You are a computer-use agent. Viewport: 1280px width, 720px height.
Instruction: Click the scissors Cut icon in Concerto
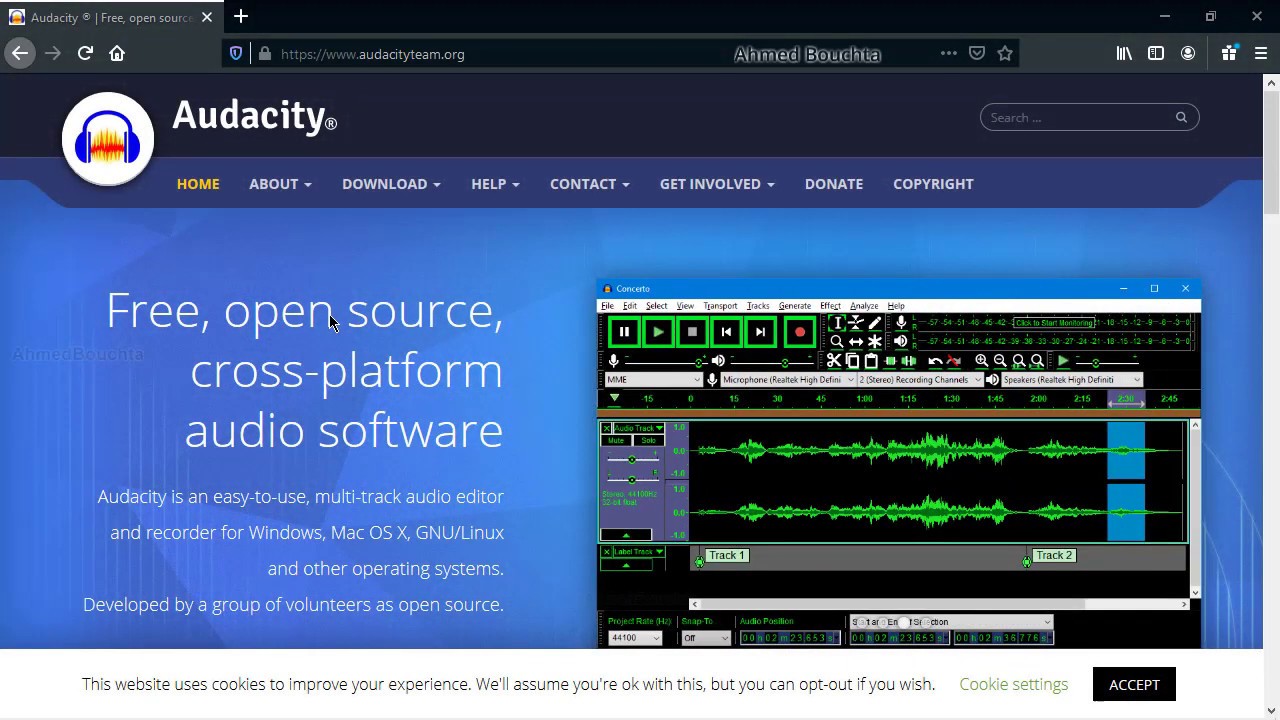(834, 361)
